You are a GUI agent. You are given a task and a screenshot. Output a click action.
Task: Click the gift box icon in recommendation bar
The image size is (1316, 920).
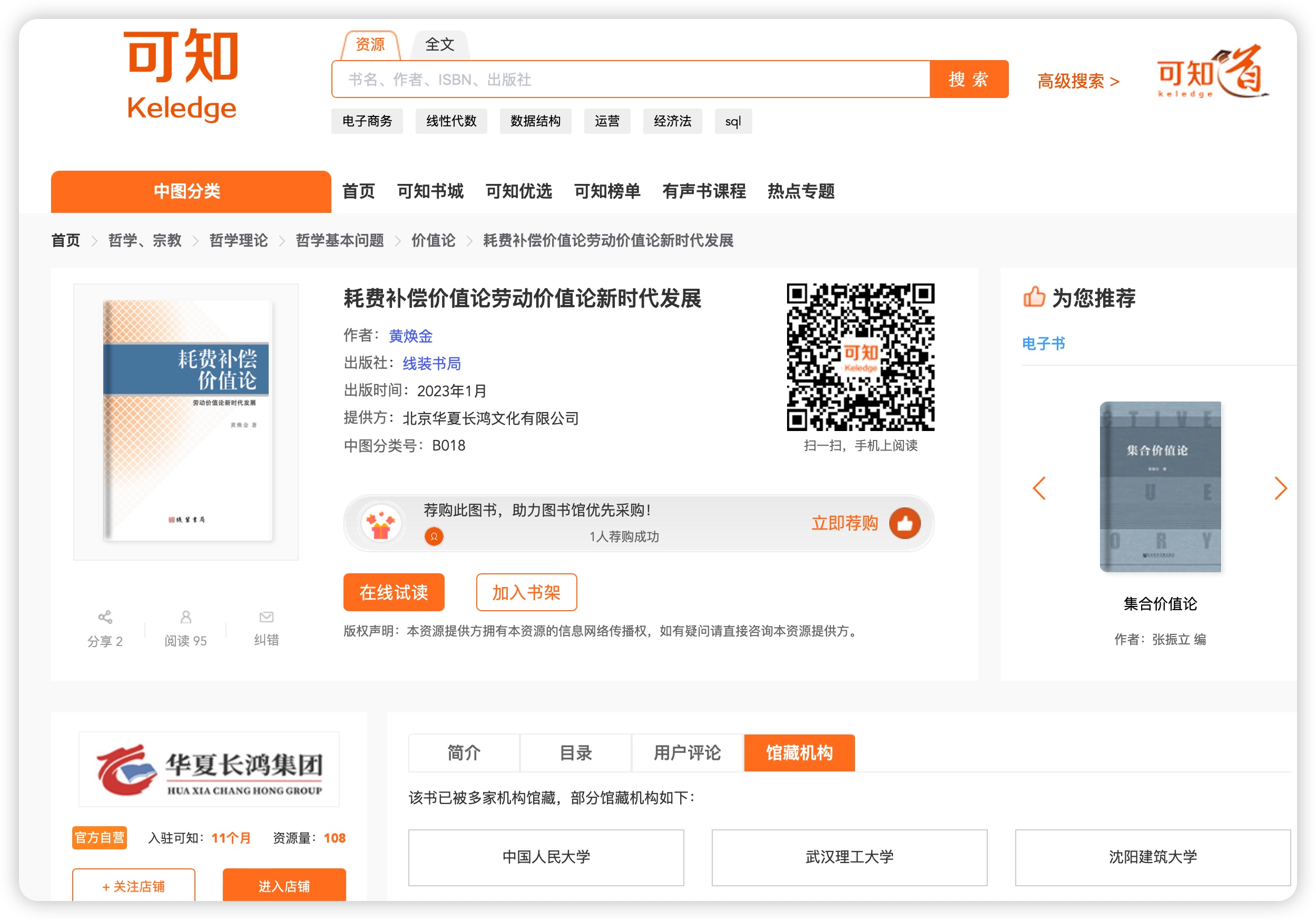[381, 524]
